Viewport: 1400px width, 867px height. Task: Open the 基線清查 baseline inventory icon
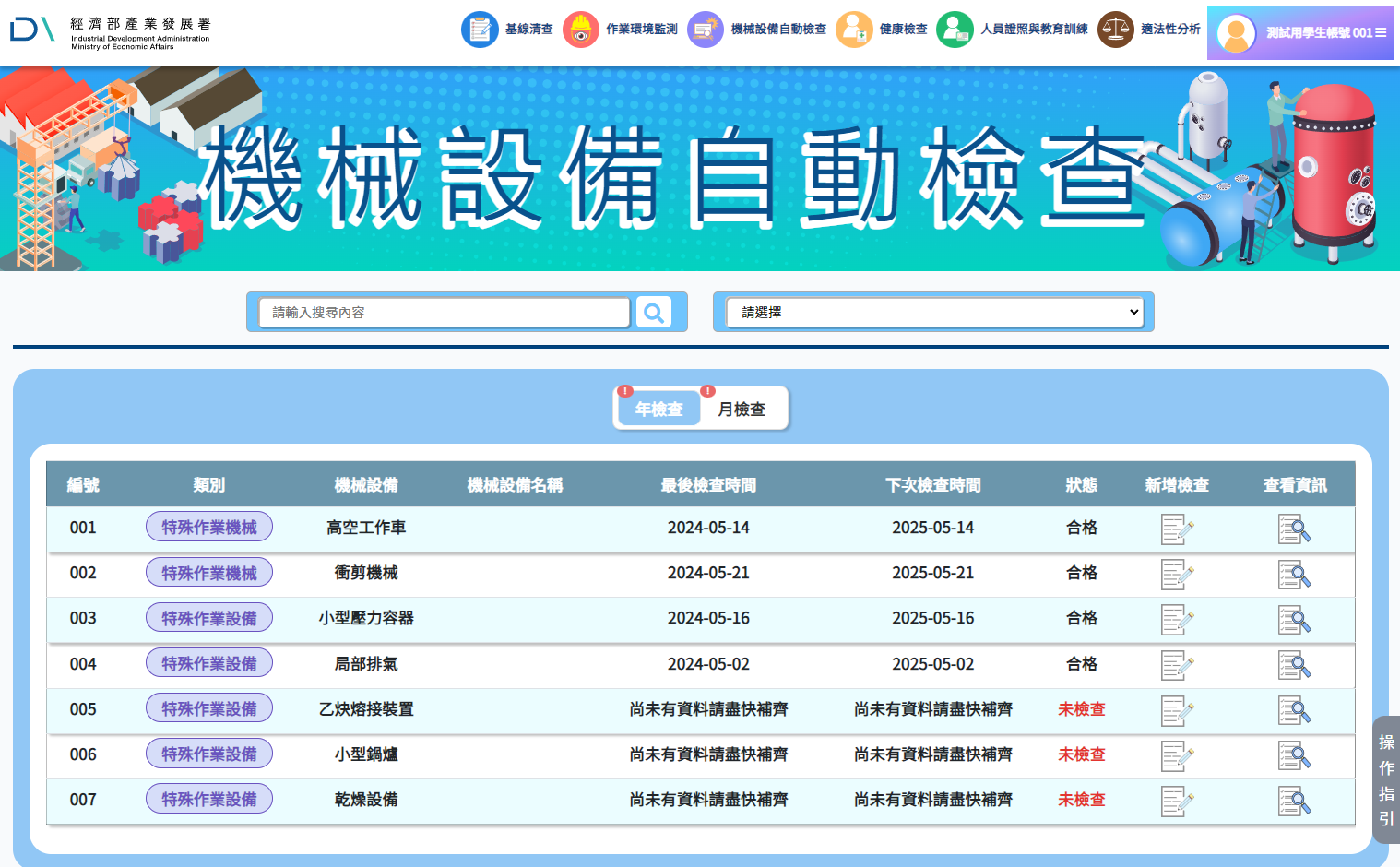(x=480, y=30)
